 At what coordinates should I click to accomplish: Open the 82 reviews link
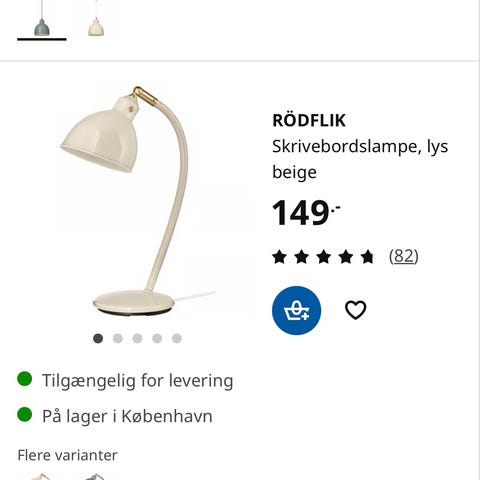(x=403, y=256)
